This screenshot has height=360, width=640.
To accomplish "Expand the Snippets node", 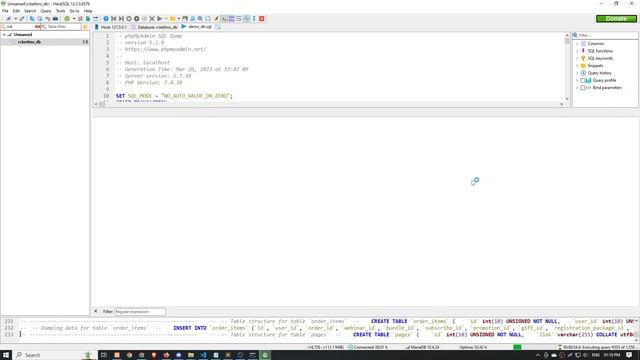I will click(577, 66).
